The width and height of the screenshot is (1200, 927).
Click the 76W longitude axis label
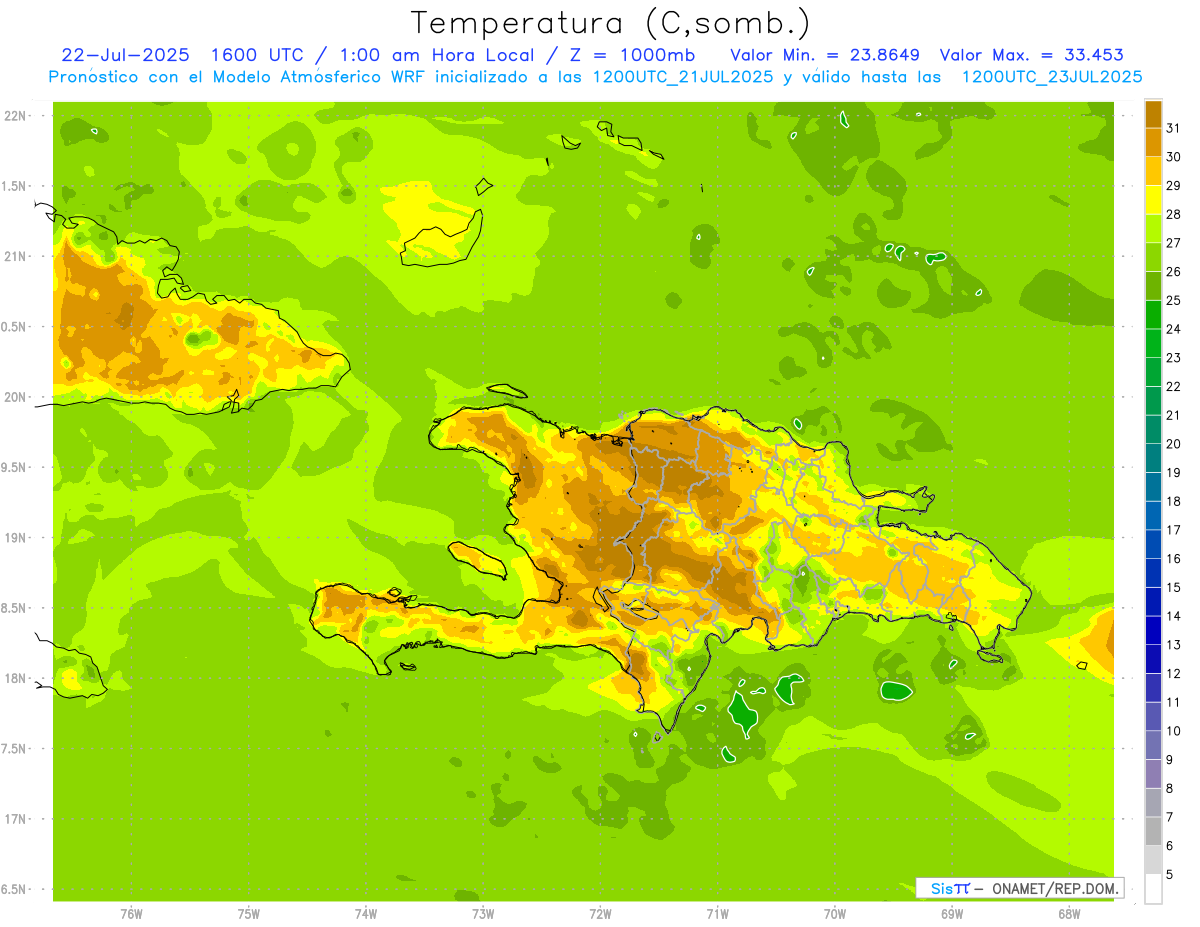pos(131,914)
